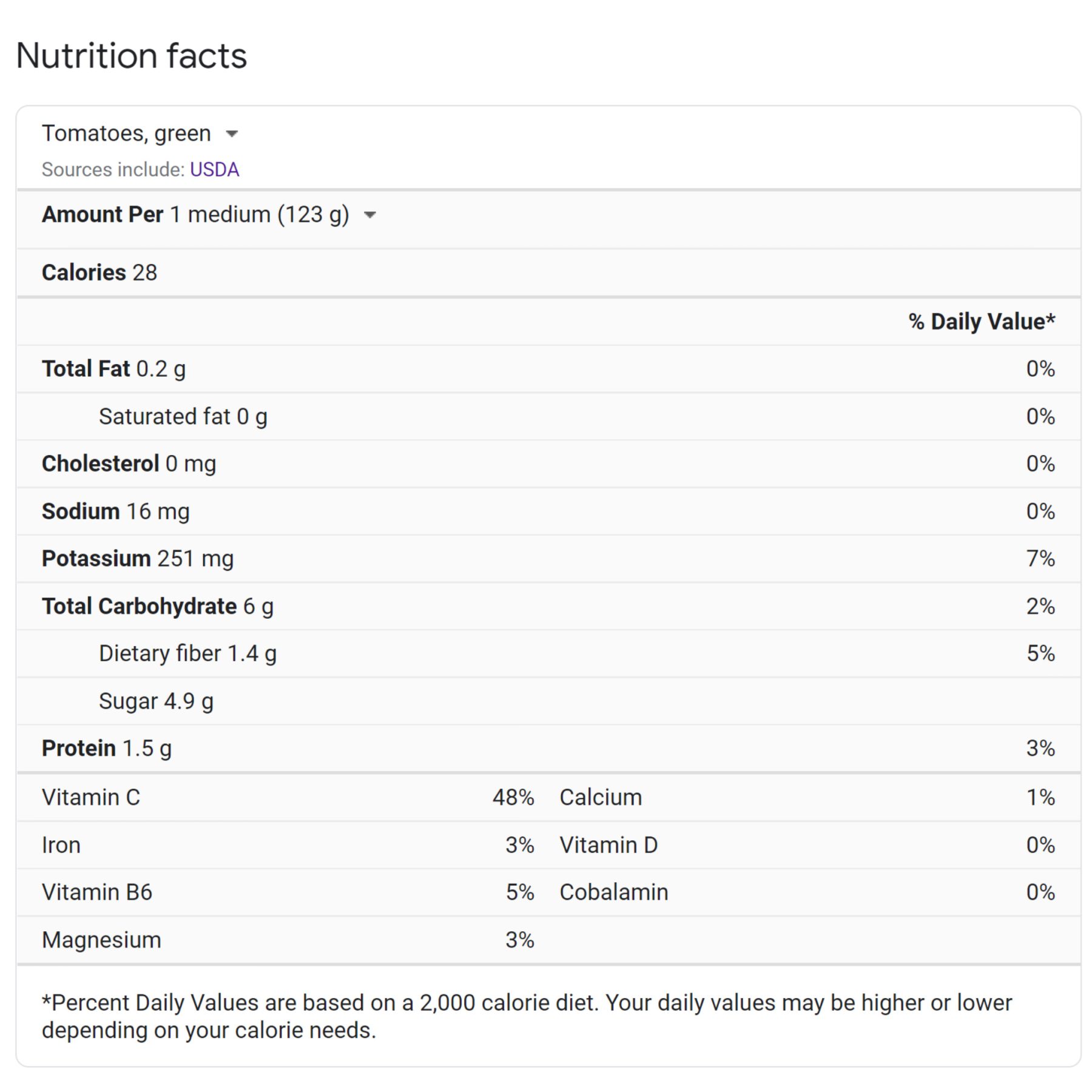Image resolution: width=1092 pixels, height=1092 pixels.
Task: Click the Magnesium label
Action: (101, 940)
